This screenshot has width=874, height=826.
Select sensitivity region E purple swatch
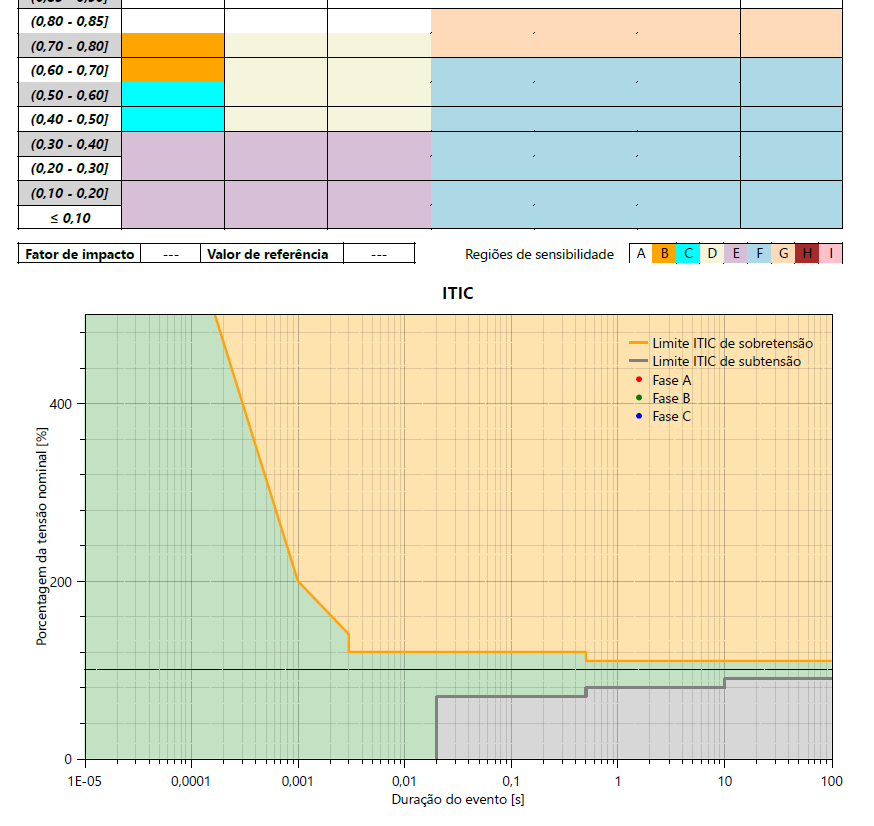click(736, 254)
